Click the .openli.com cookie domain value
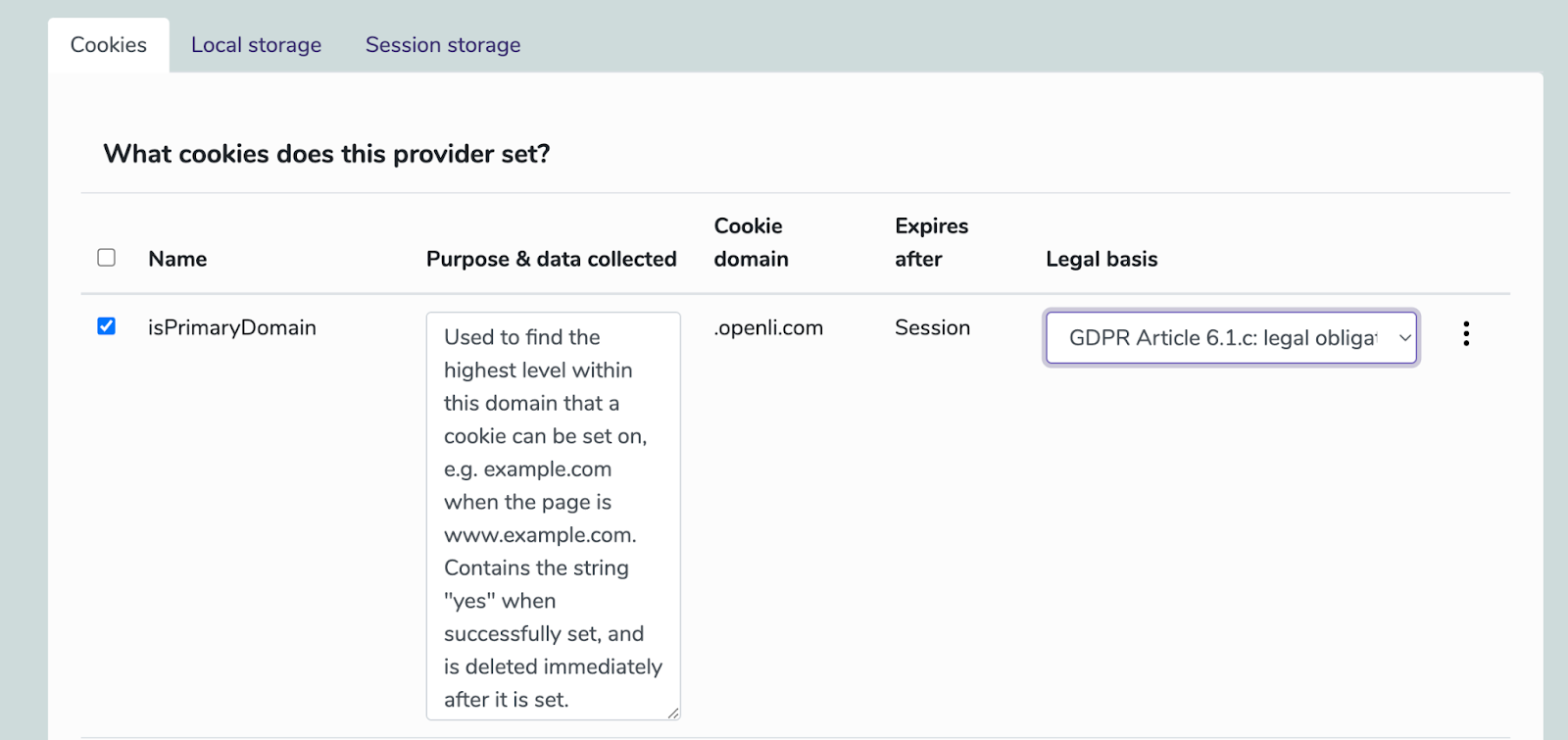Viewport: 1568px width, 740px height. [768, 327]
